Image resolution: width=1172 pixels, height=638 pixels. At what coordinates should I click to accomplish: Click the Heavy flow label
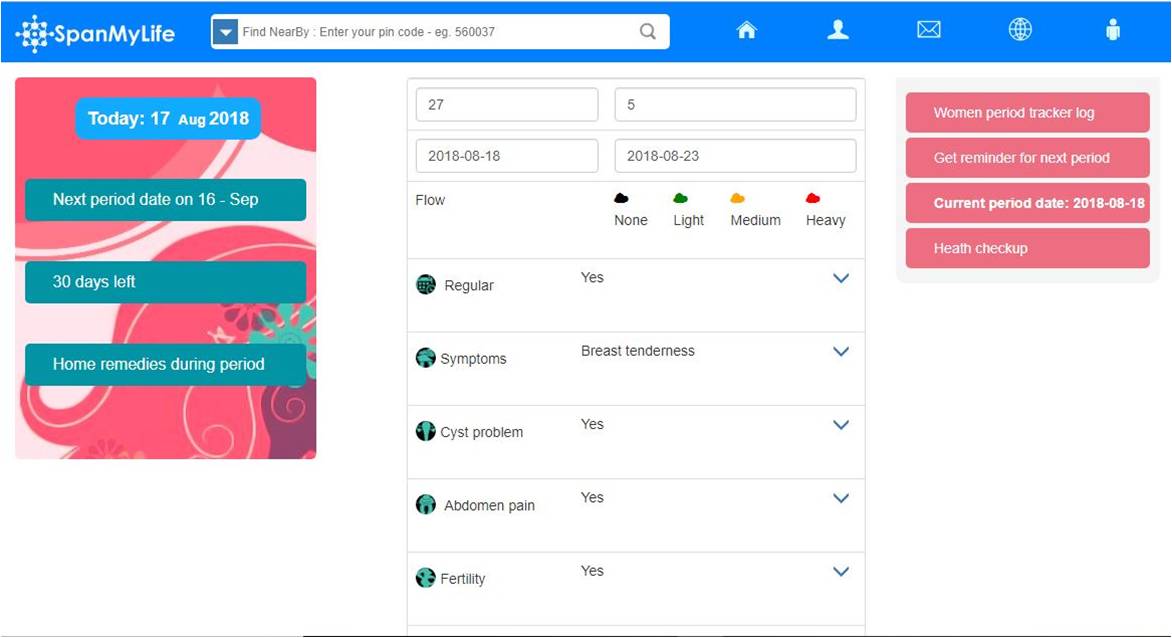point(825,220)
